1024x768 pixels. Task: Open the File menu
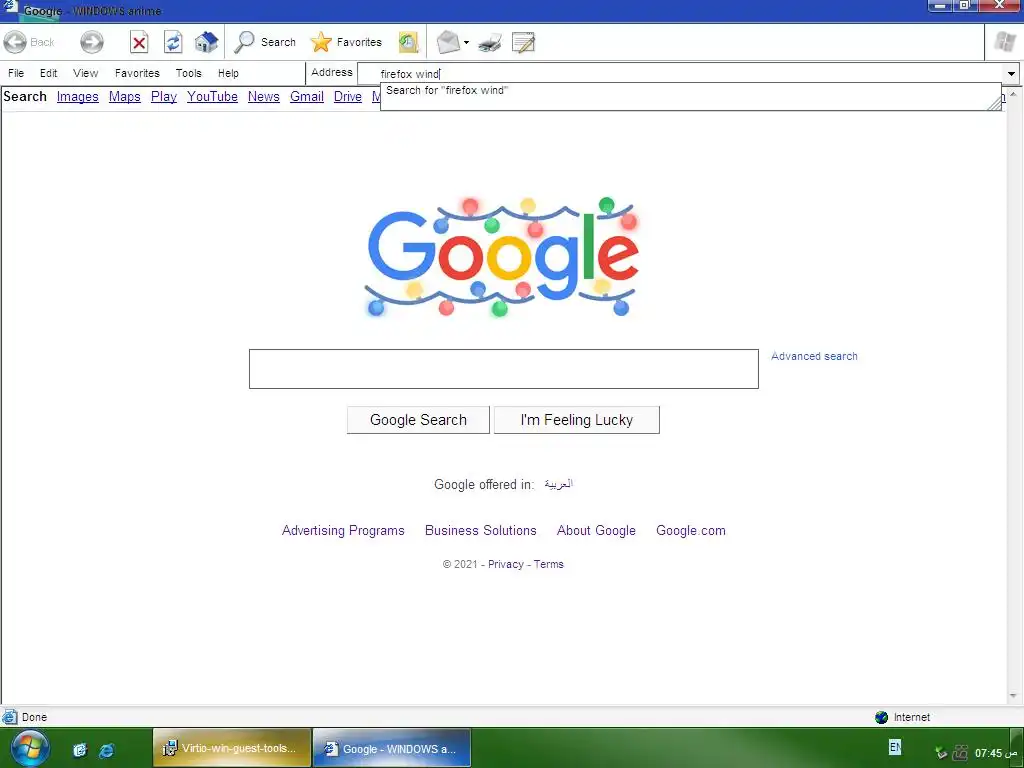(16, 73)
